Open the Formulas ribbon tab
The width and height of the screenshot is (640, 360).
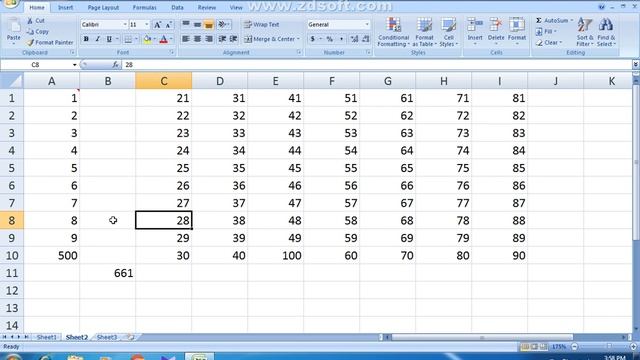coord(144,7)
